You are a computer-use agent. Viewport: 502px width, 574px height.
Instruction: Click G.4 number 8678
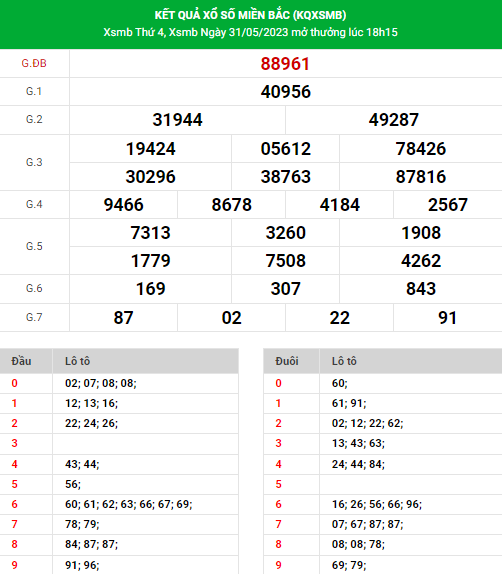click(x=231, y=205)
